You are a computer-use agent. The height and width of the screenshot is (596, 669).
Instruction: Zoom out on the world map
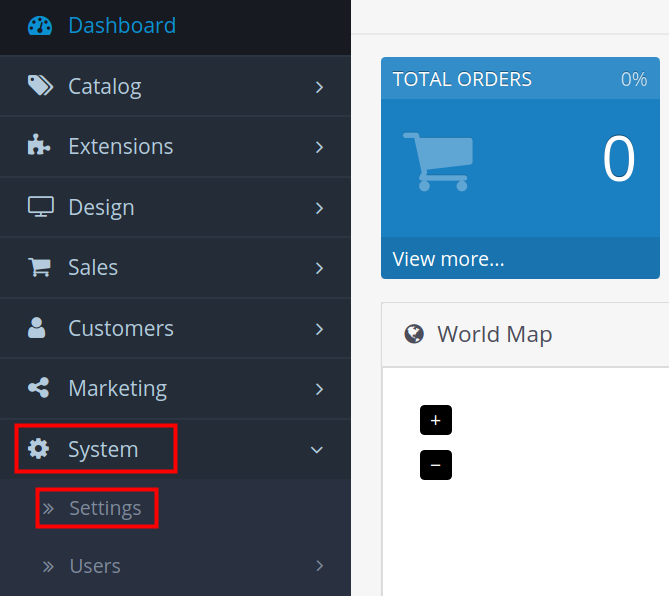436,465
